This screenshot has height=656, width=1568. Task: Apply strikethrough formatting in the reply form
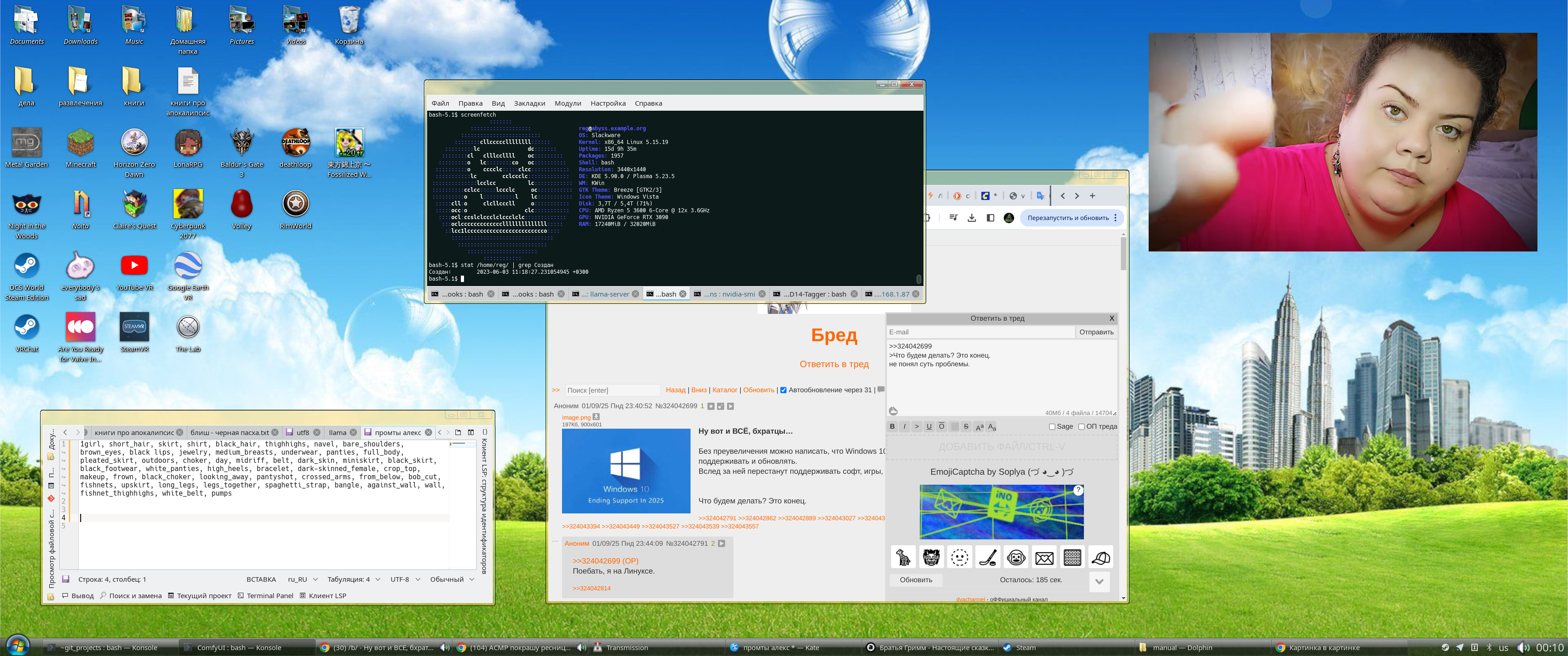pos(966,426)
